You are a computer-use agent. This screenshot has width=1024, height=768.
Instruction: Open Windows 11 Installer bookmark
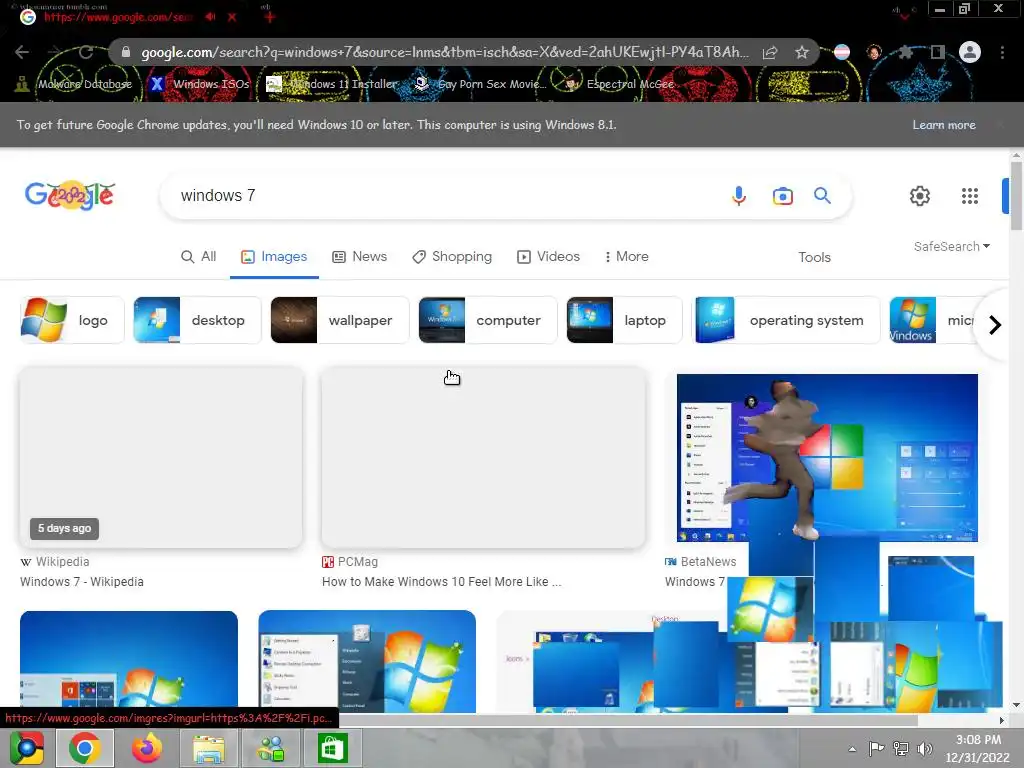pos(332,84)
